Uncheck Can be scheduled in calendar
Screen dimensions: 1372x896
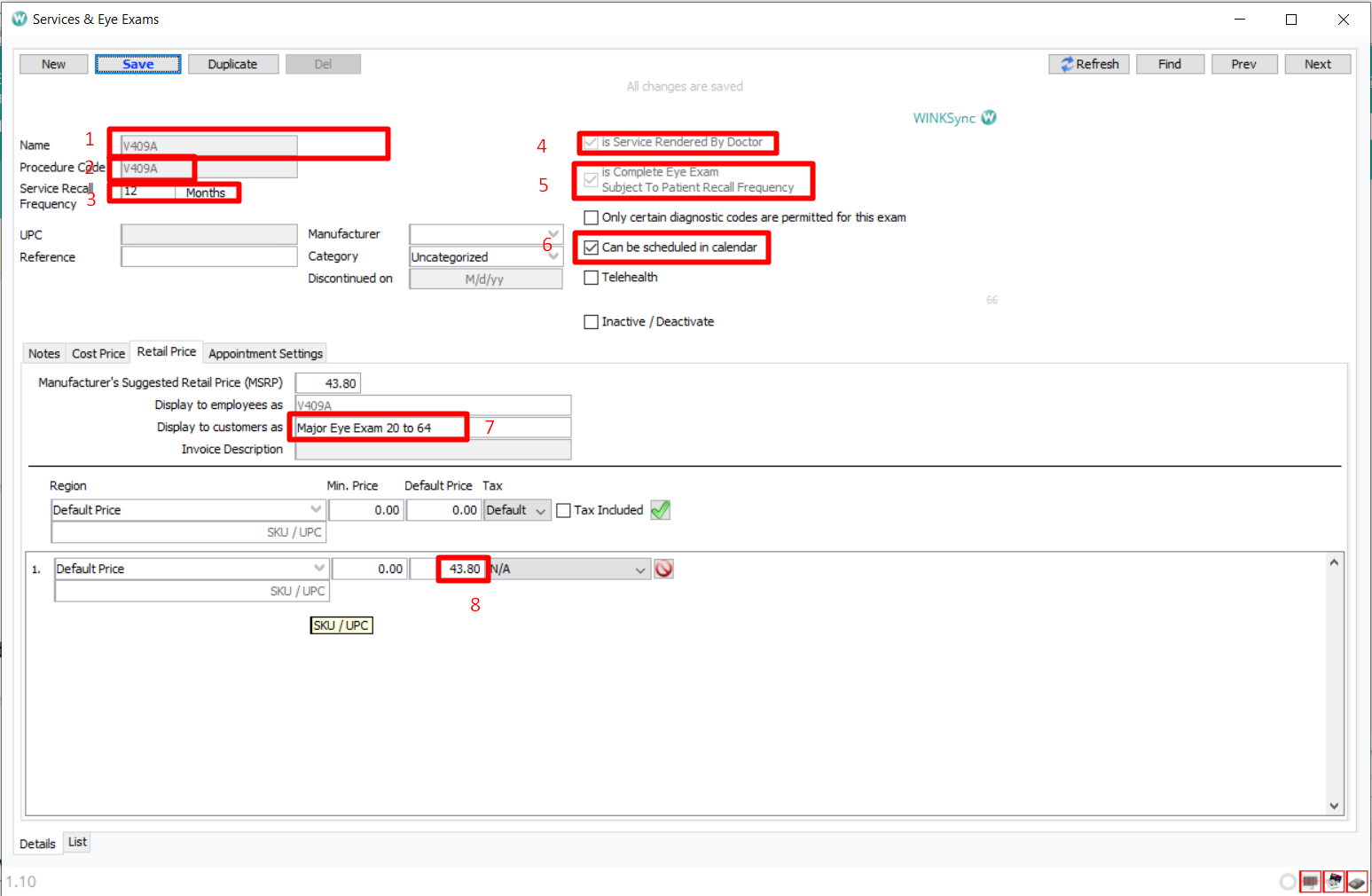(592, 248)
